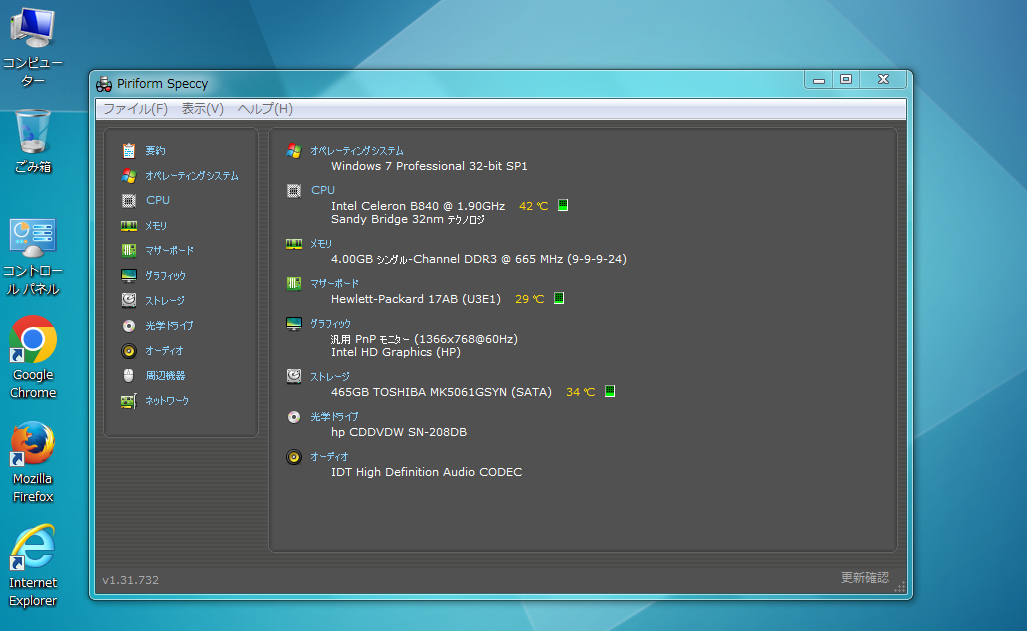
Task: Click the マザーボード heading link in summary
Action: pyautogui.click(x=335, y=284)
